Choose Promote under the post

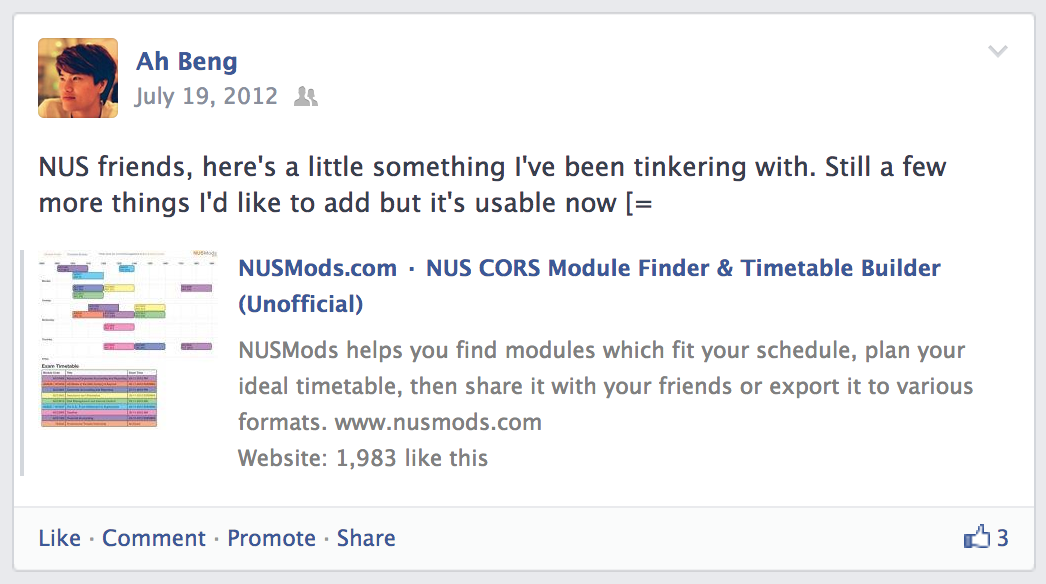click(272, 538)
